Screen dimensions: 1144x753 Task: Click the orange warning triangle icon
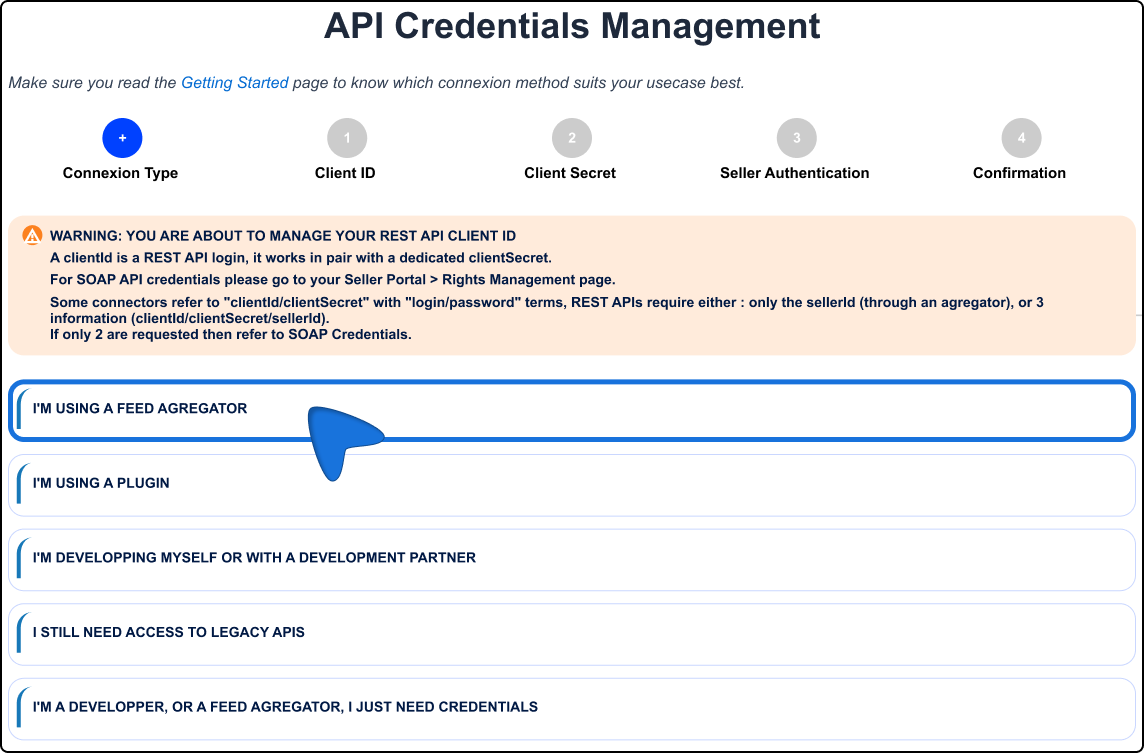coord(32,236)
